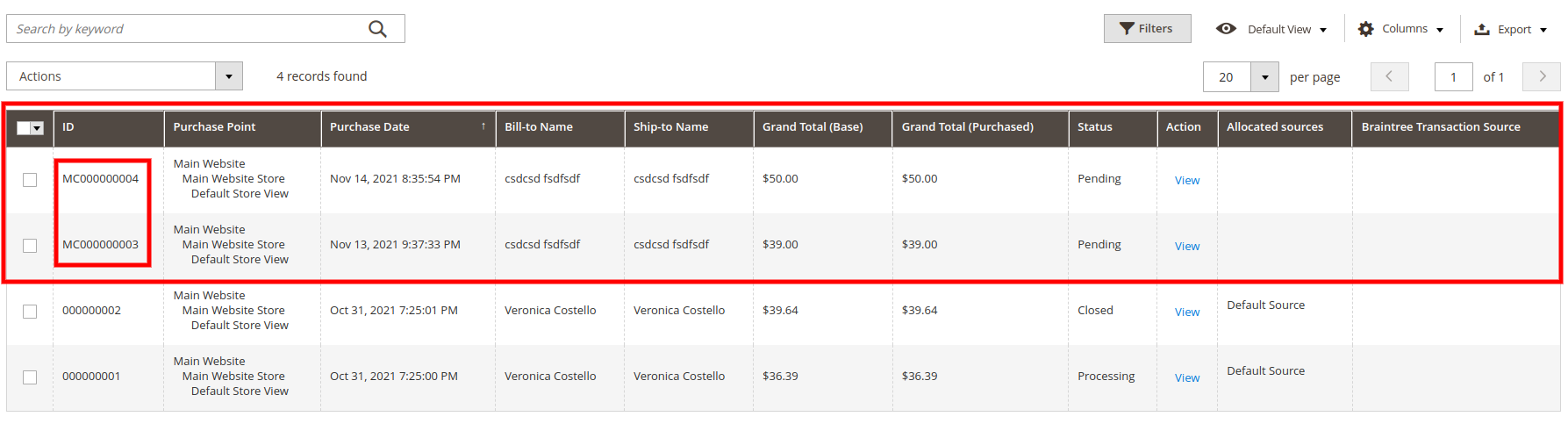The width and height of the screenshot is (1568, 438).
Task: Sort by Purchase Date arrow
Action: point(483,126)
